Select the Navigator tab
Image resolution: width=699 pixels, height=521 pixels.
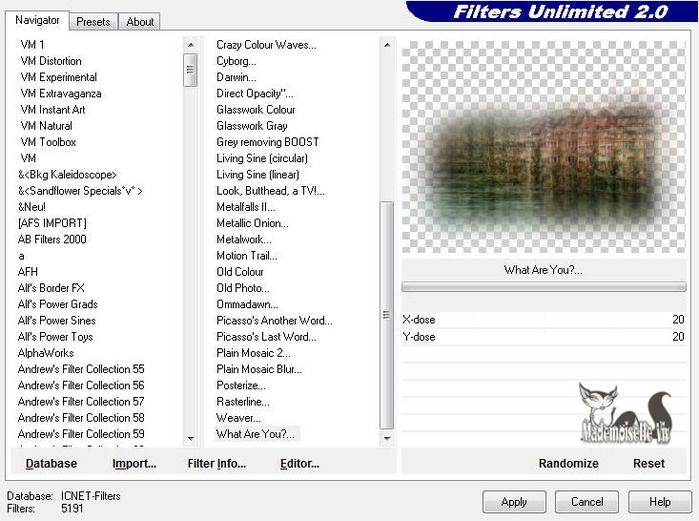(x=37, y=20)
